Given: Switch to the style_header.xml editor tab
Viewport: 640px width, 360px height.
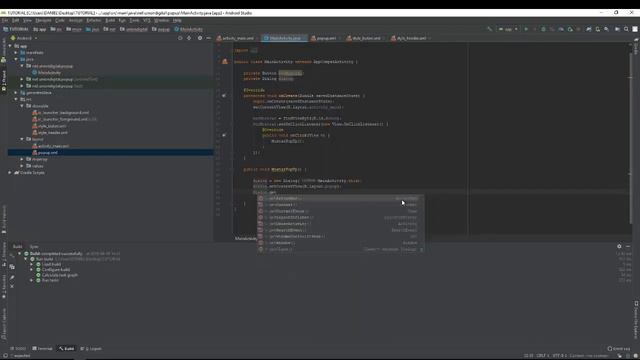Looking at the screenshot, I should (x=411, y=38).
